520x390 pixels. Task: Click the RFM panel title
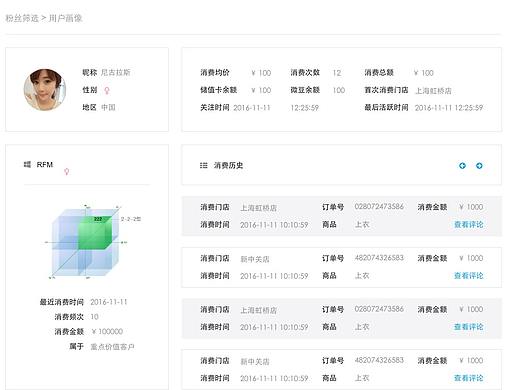click(x=45, y=165)
